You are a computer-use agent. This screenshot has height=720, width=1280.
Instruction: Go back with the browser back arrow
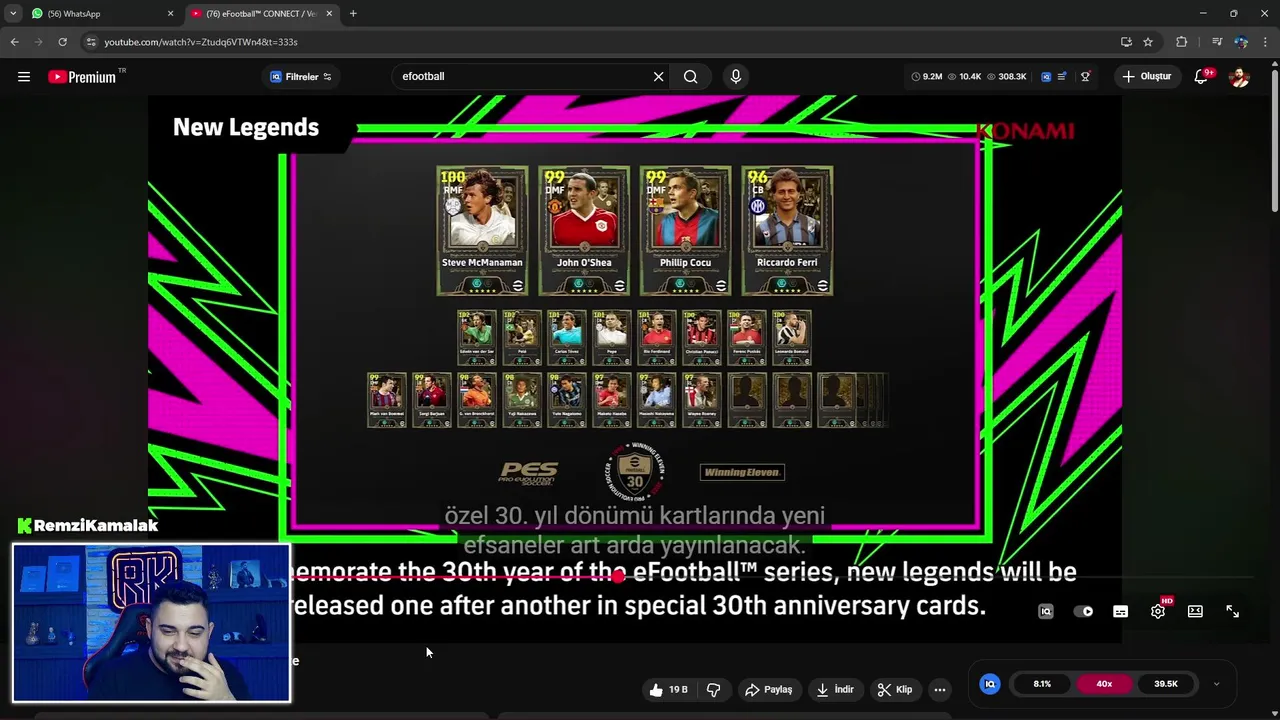(14, 42)
